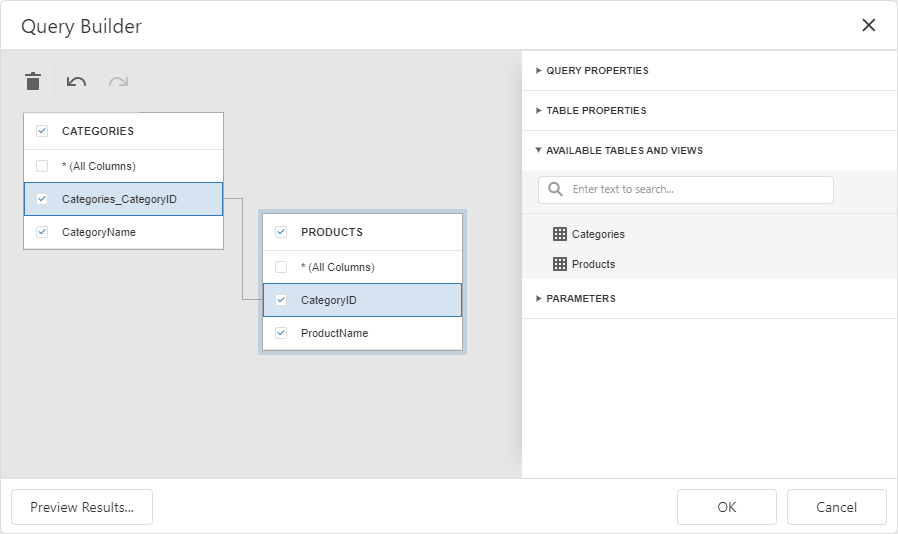Enable All Columns checkbox in Categories table
This screenshot has height=534, width=898.
coord(42,166)
